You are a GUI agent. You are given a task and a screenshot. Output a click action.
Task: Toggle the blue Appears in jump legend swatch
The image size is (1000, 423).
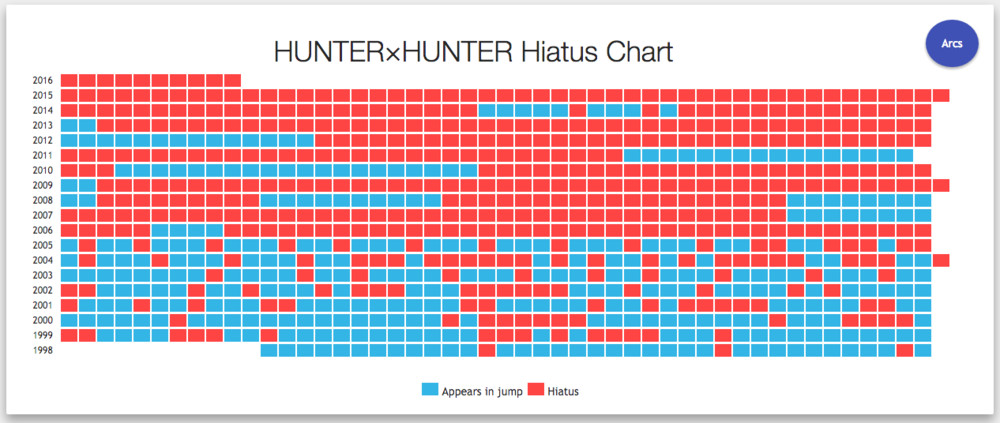(430, 390)
